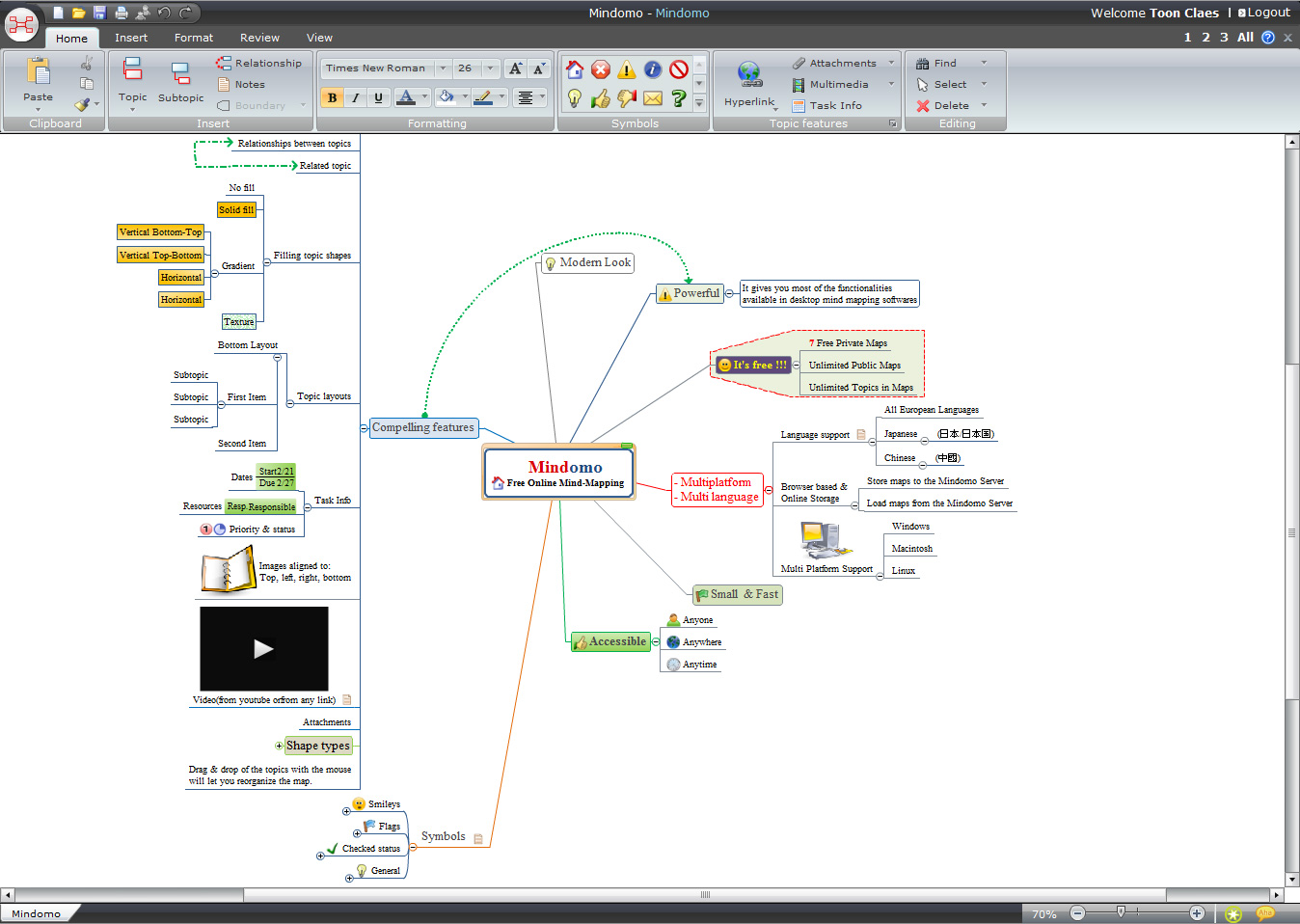The height and width of the screenshot is (924, 1300).
Task: Open the text alignment dropdown
Action: tap(542, 97)
